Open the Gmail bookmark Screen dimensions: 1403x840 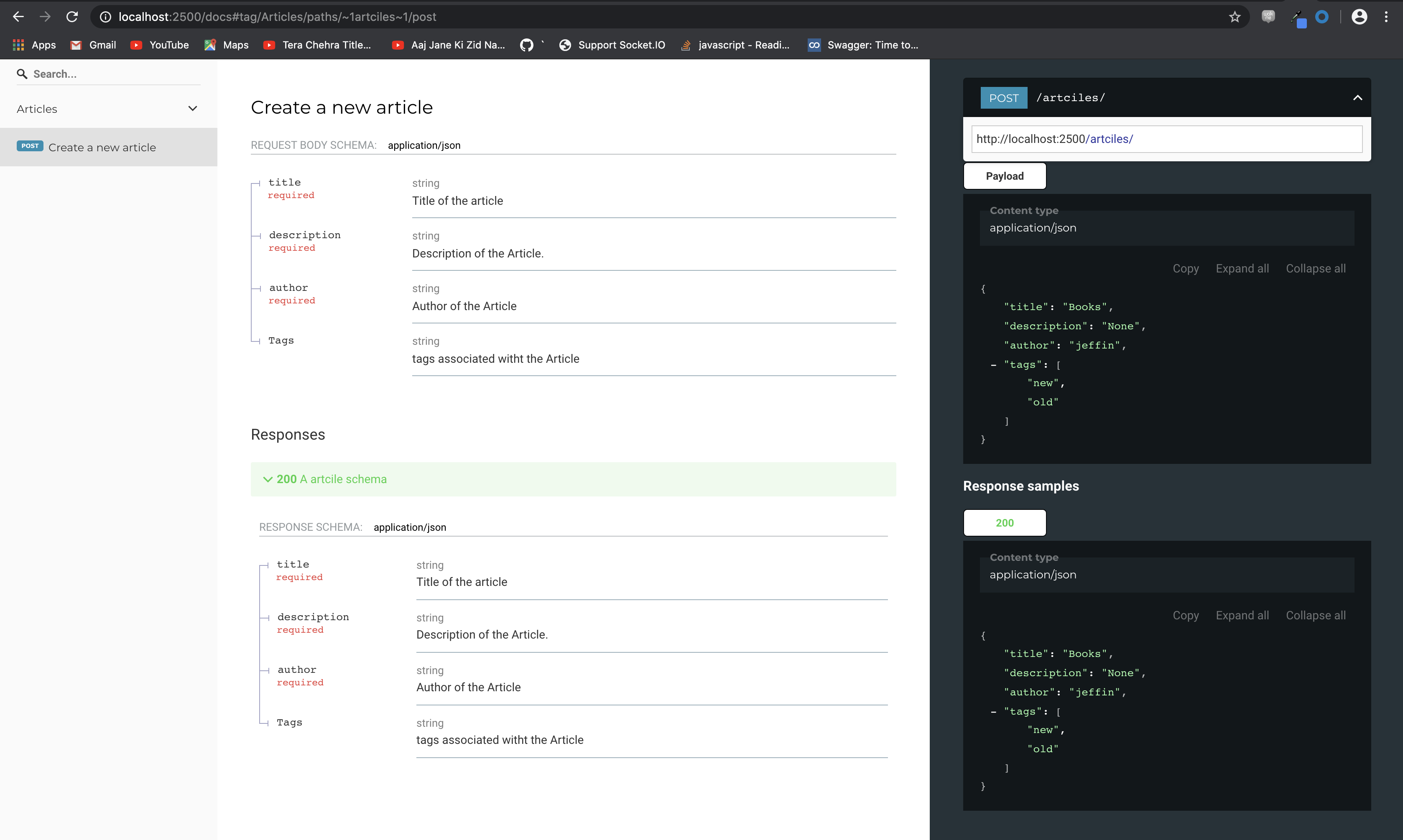[x=93, y=45]
